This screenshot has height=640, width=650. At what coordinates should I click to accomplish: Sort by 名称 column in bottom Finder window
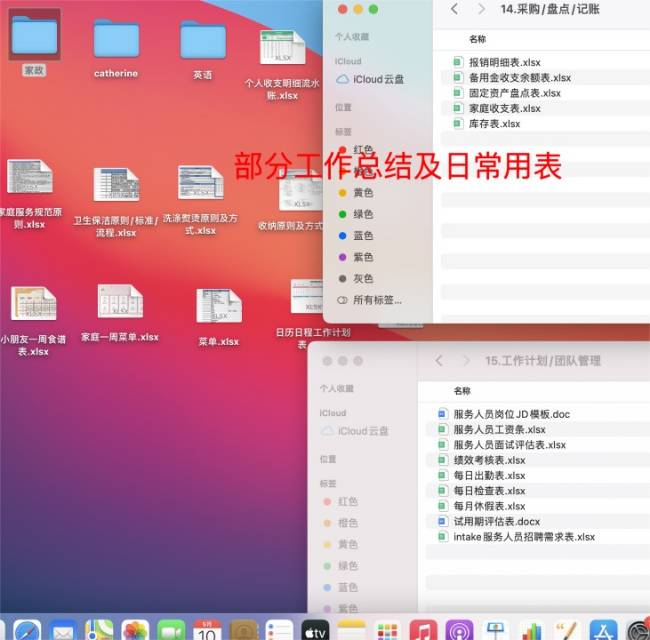point(462,391)
